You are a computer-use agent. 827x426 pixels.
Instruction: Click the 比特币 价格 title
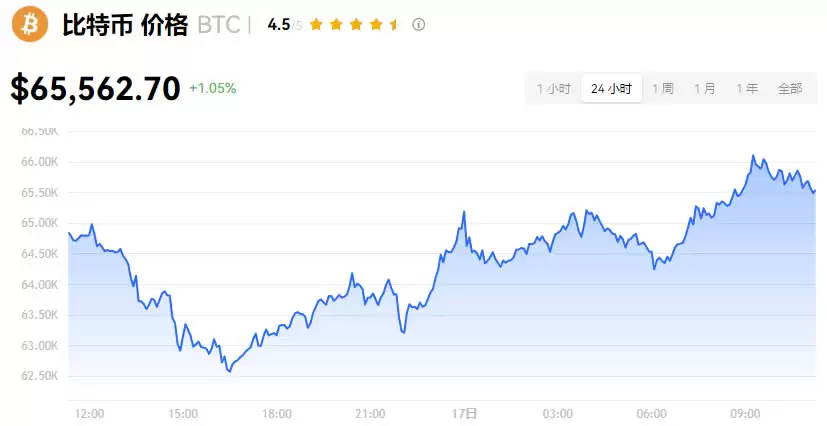tap(125, 25)
